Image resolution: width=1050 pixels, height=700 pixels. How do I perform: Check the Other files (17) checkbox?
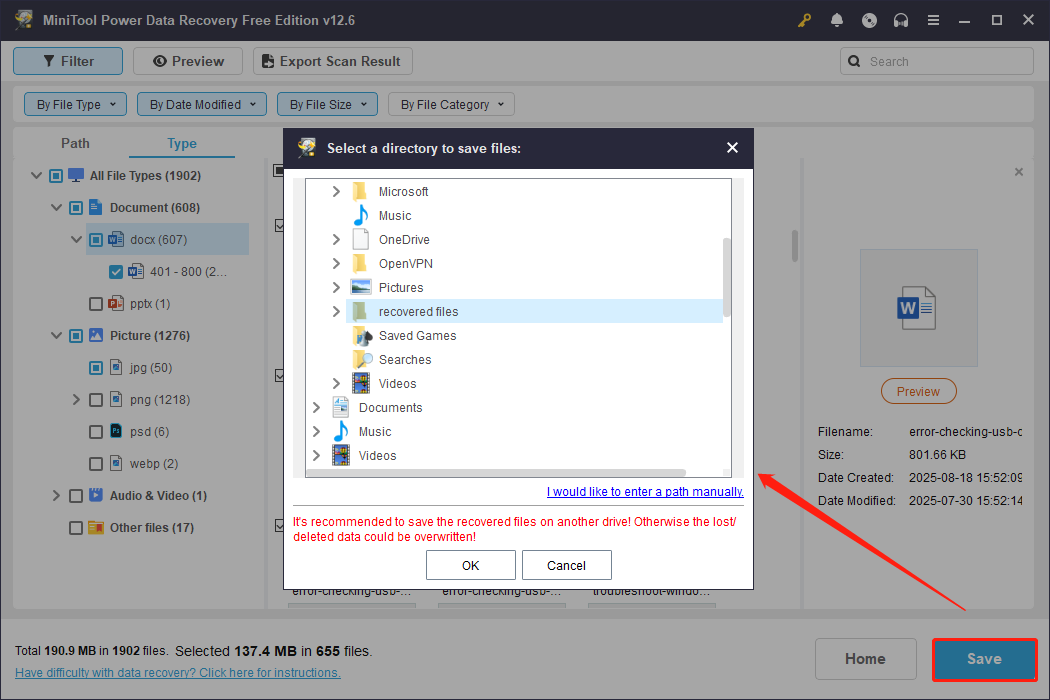[x=76, y=528]
